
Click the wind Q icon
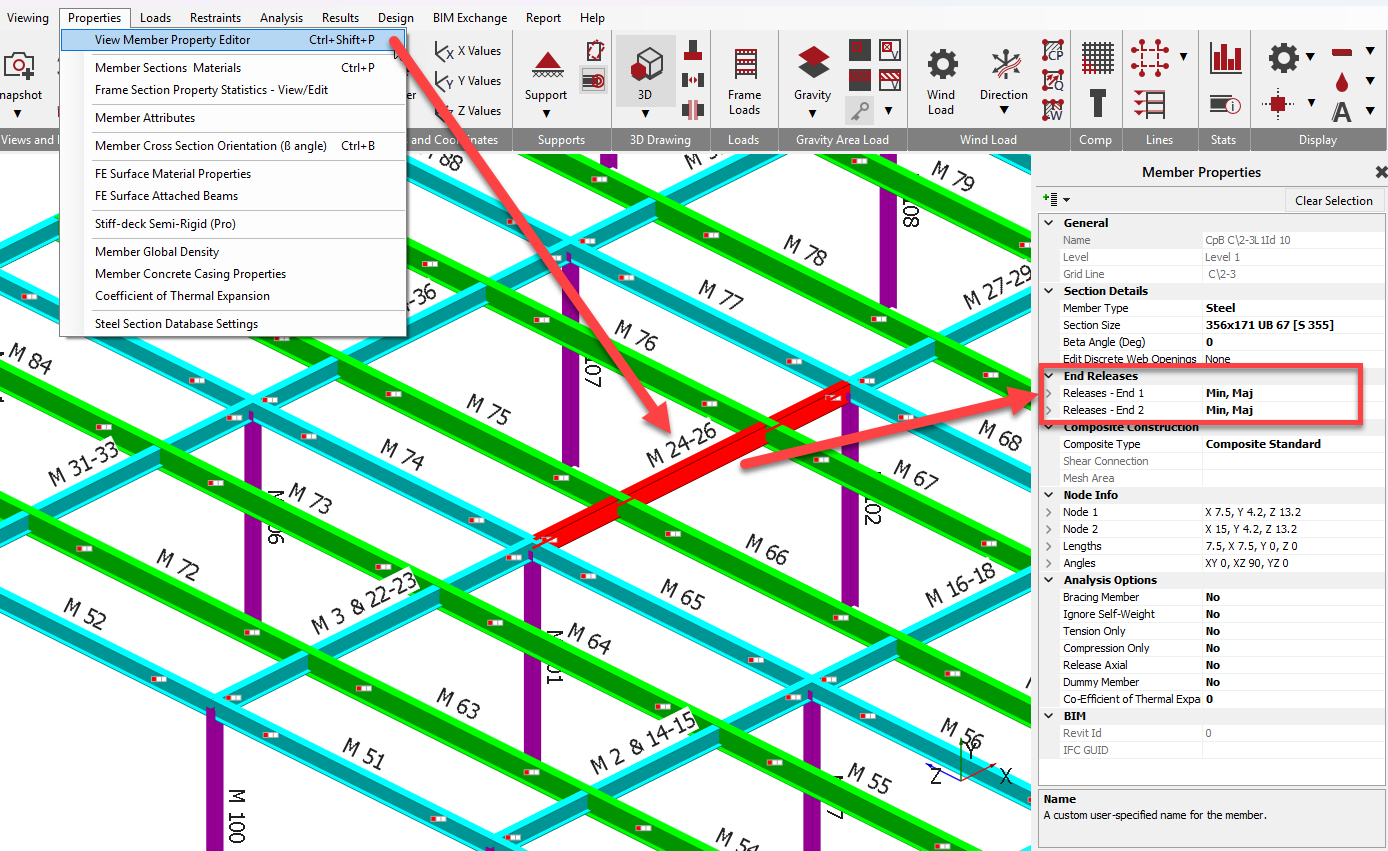[1053, 79]
